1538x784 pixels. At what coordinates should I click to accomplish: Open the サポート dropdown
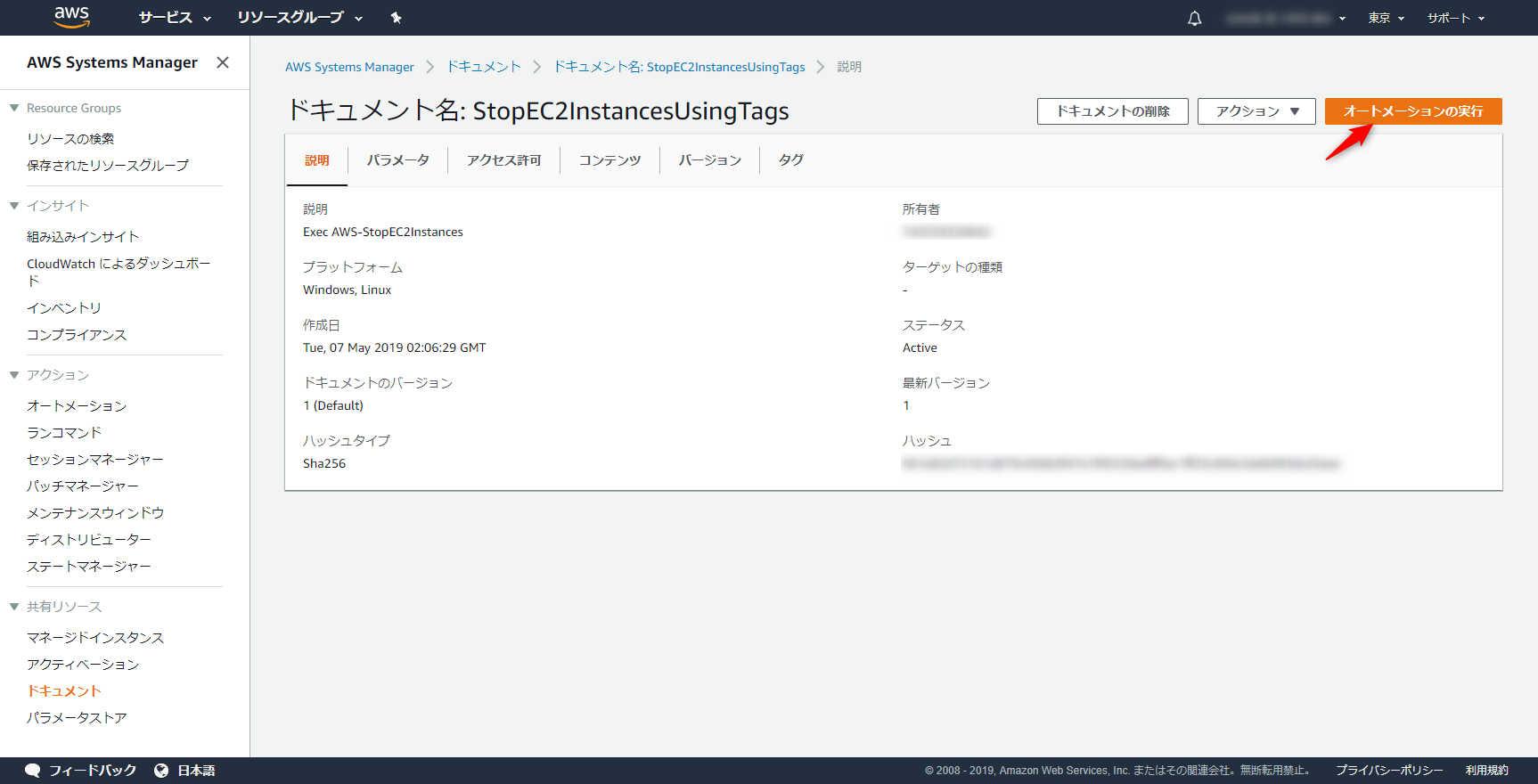click(x=1456, y=18)
